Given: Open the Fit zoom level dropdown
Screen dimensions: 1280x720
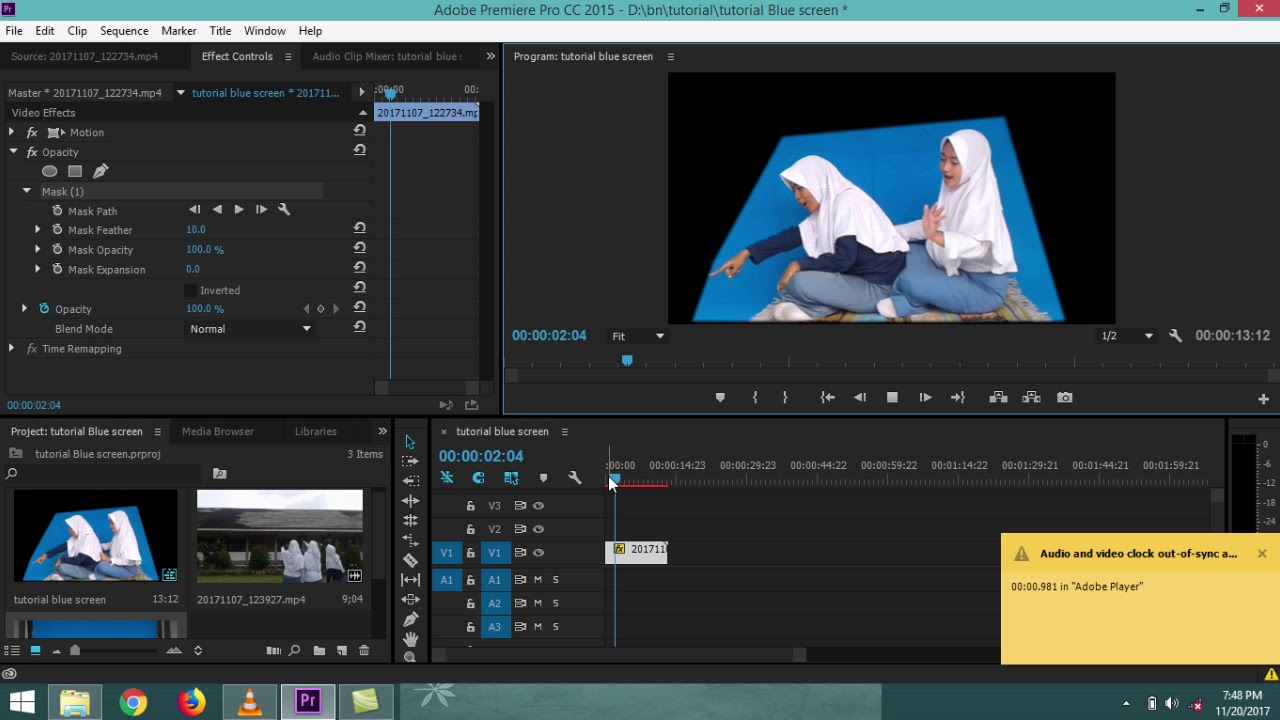Looking at the screenshot, I should (x=637, y=336).
